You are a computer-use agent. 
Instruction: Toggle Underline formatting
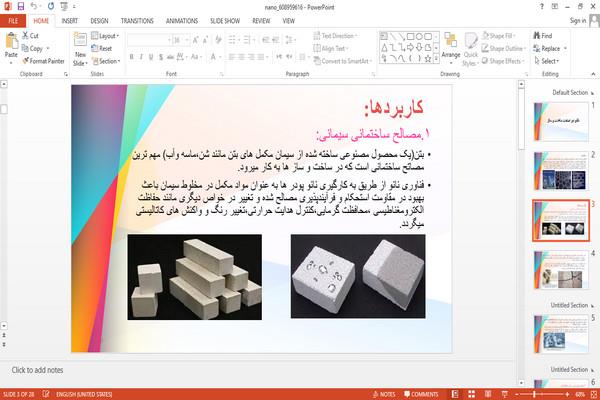coord(151,57)
